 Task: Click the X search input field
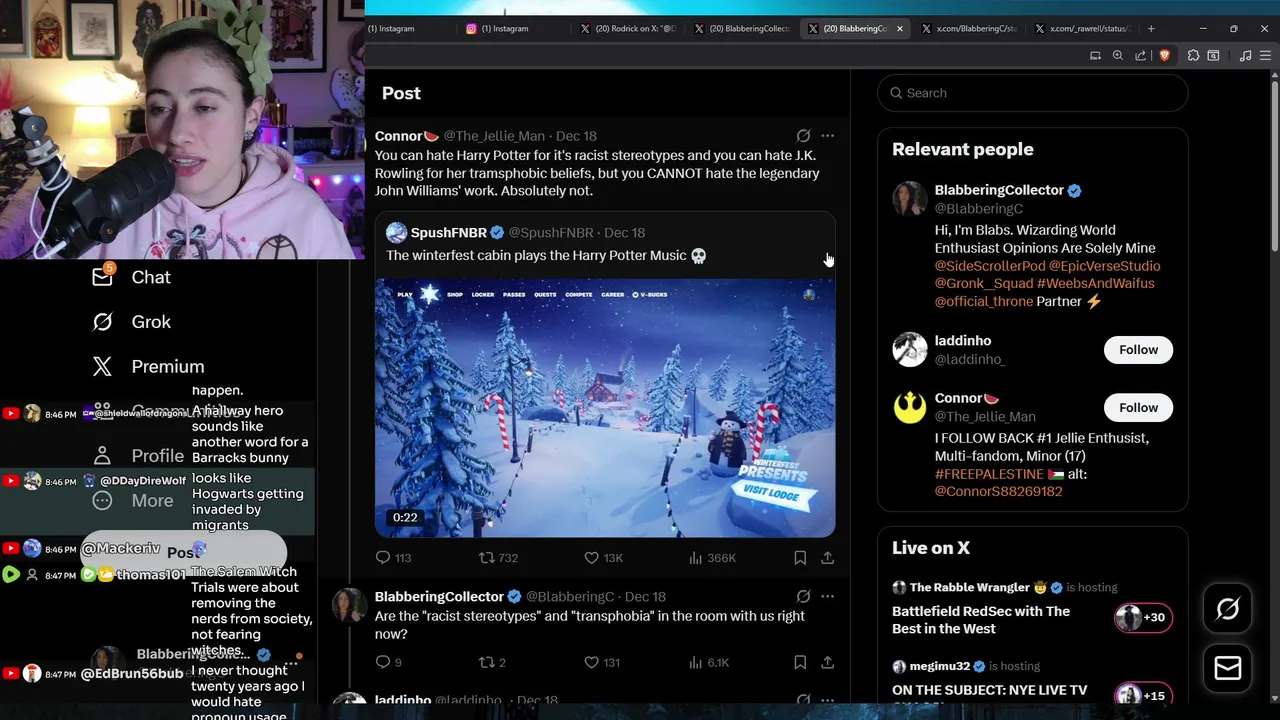click(1033, 93)
